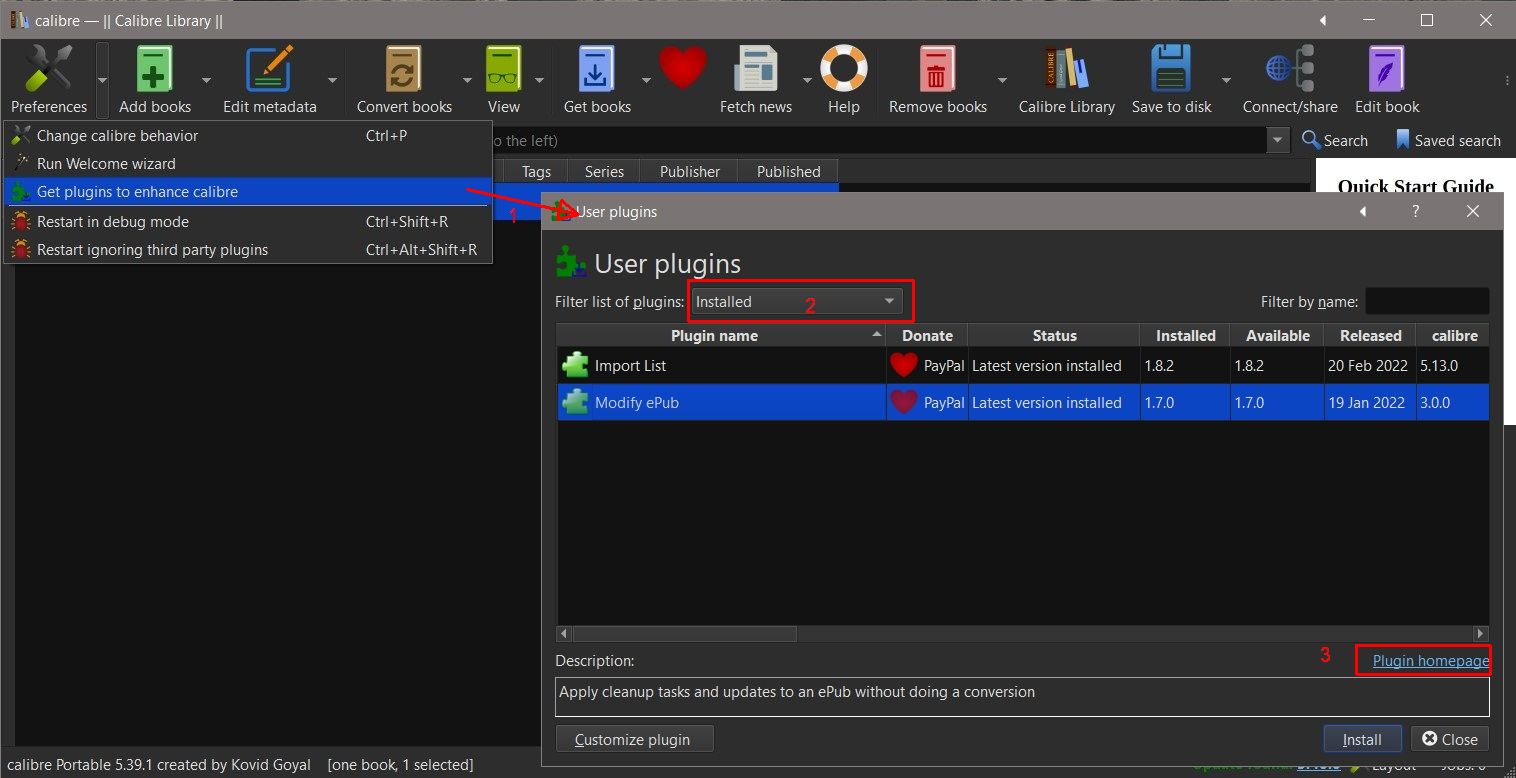The width and height of the screenshot is (1516, 778).
Task: Expand the View dropdown arrow
Action: click(539, 80)
